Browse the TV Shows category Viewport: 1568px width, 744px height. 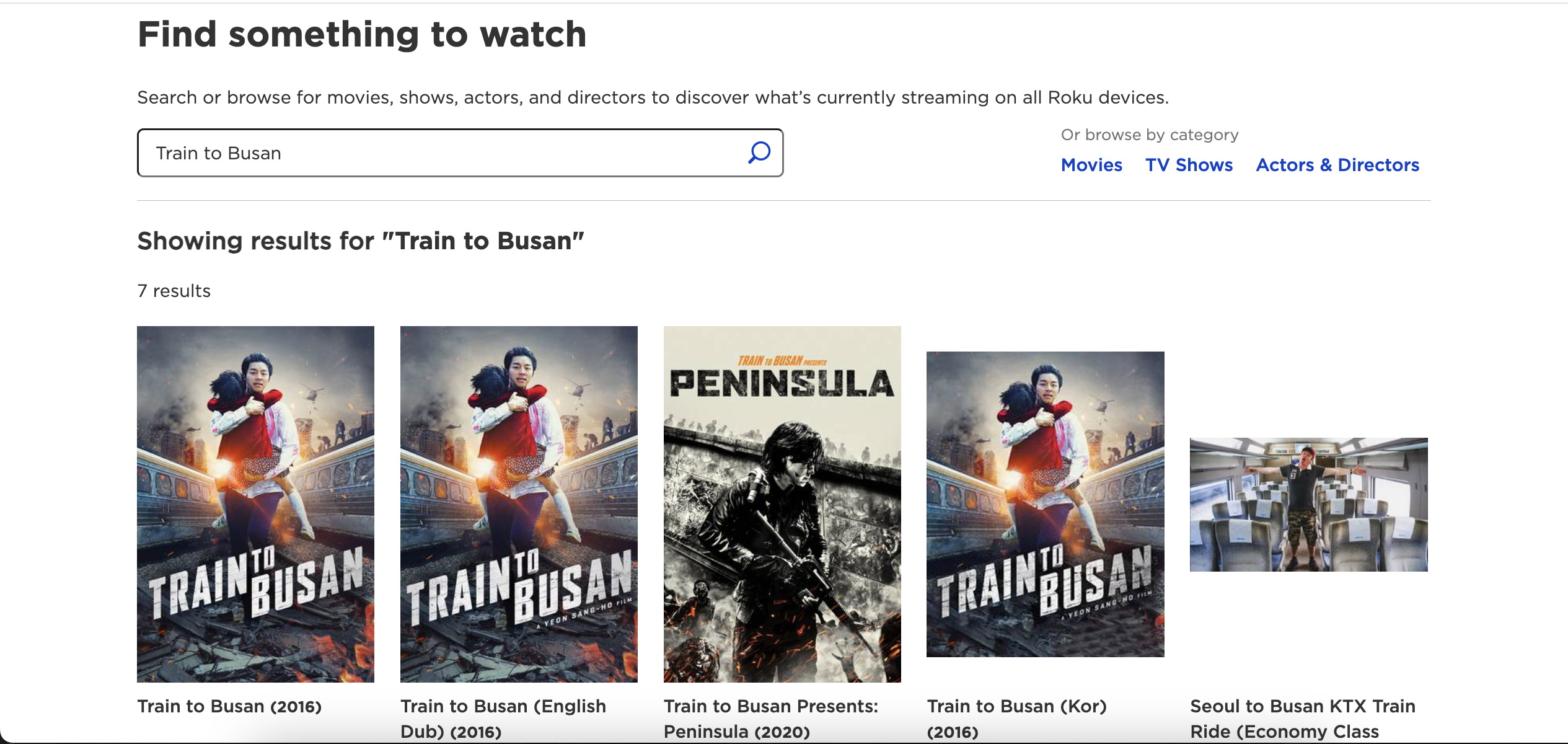tap(1189, 165)
